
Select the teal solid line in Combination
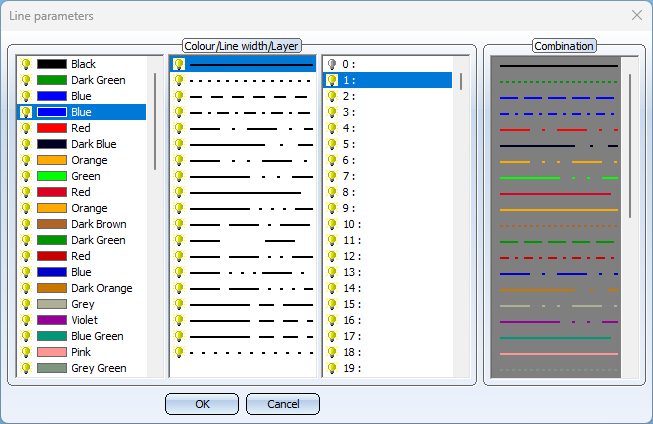pos(555,338)
